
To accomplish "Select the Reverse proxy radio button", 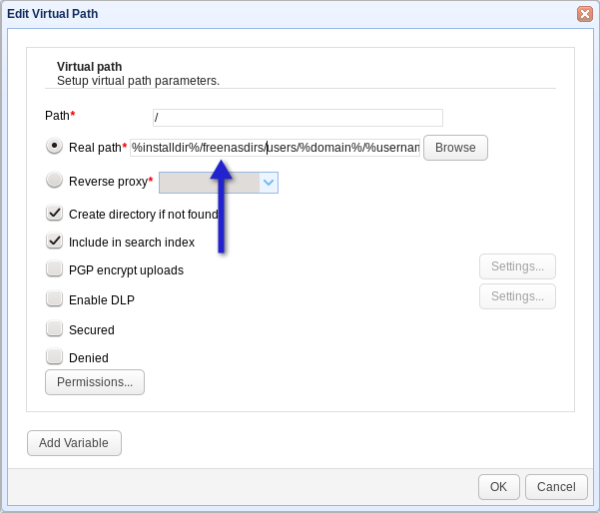I will click(54, 181).
